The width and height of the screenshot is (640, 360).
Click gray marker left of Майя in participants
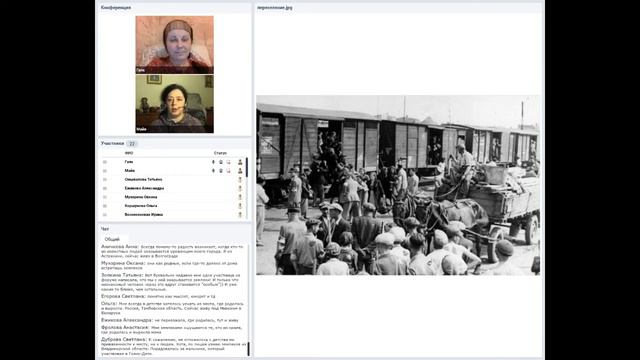pyautogui.click(x=105, y=171)
